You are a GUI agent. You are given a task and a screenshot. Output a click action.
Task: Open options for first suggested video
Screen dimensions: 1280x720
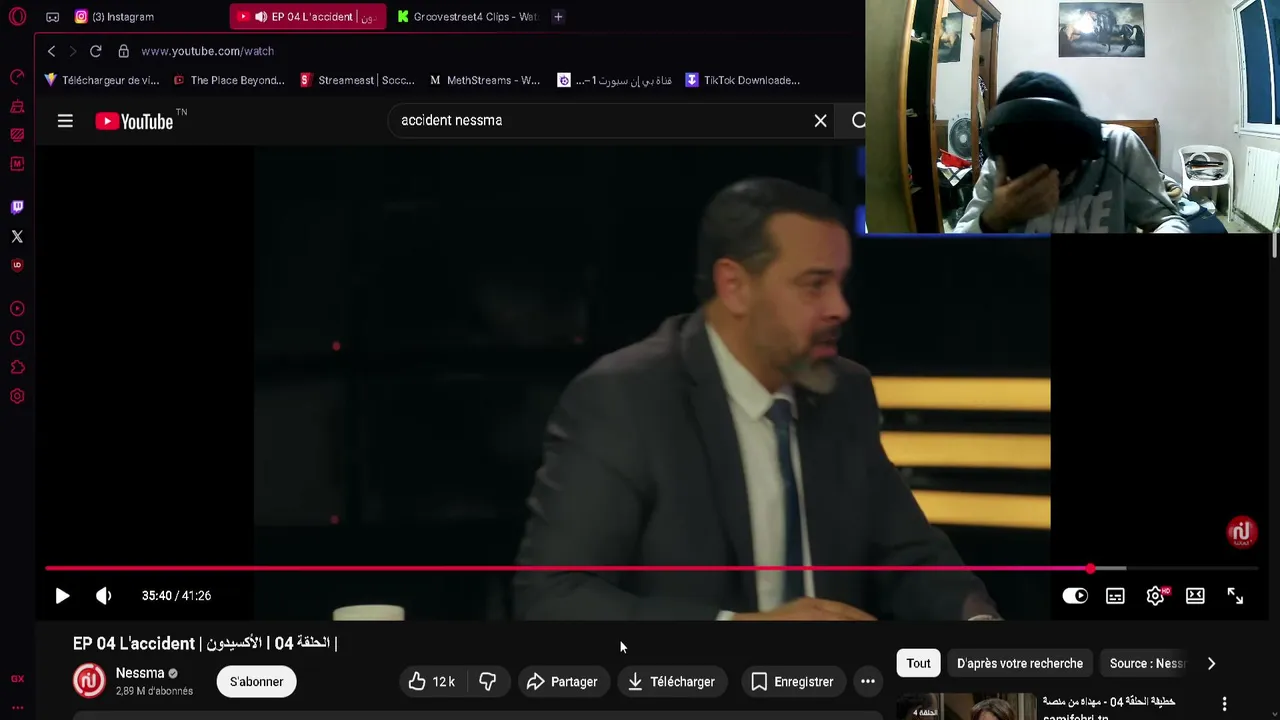[x=1224, y=704]
